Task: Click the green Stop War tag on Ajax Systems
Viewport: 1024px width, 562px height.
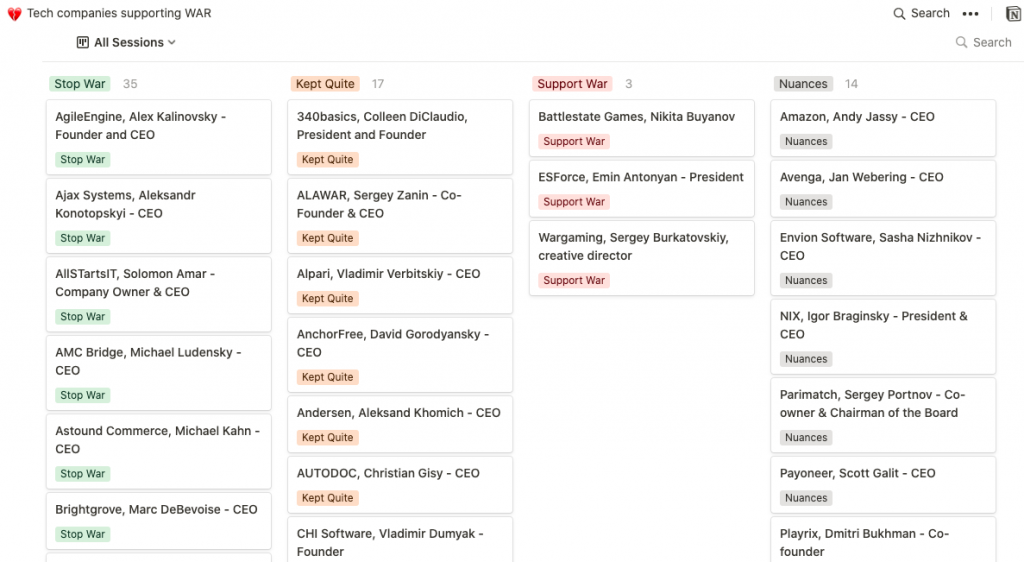Action: point(82,239)
